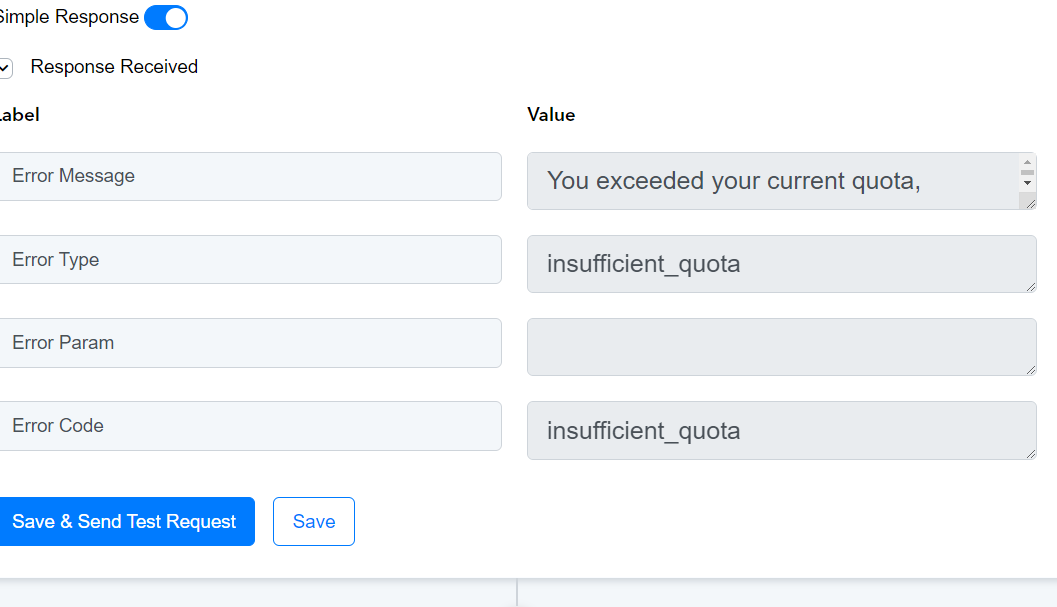
Task: Click the Response Received heading text
Action: pyautogui.click(x=114, y=67)
